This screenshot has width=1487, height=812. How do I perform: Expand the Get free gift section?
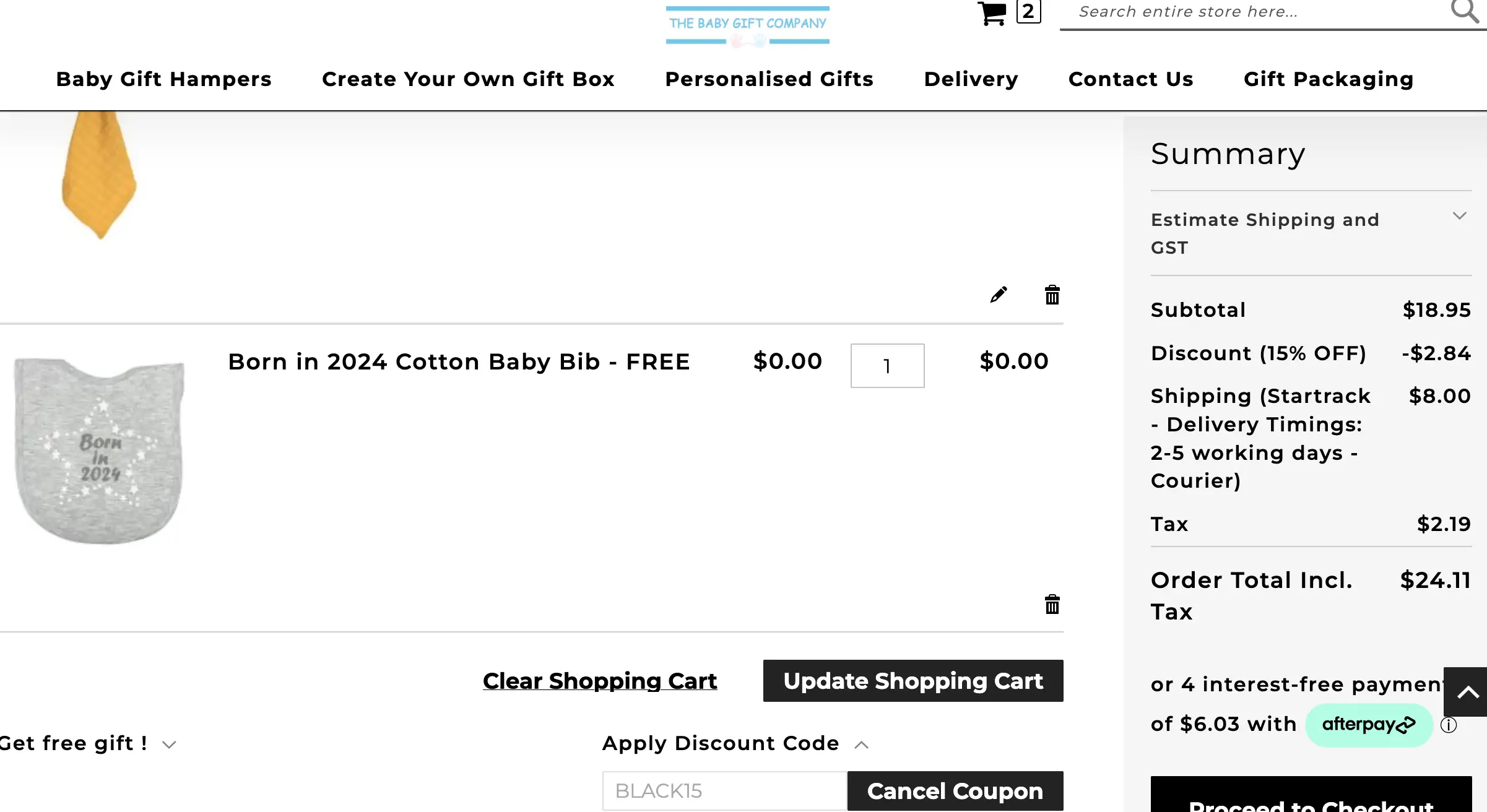[87, 743]
